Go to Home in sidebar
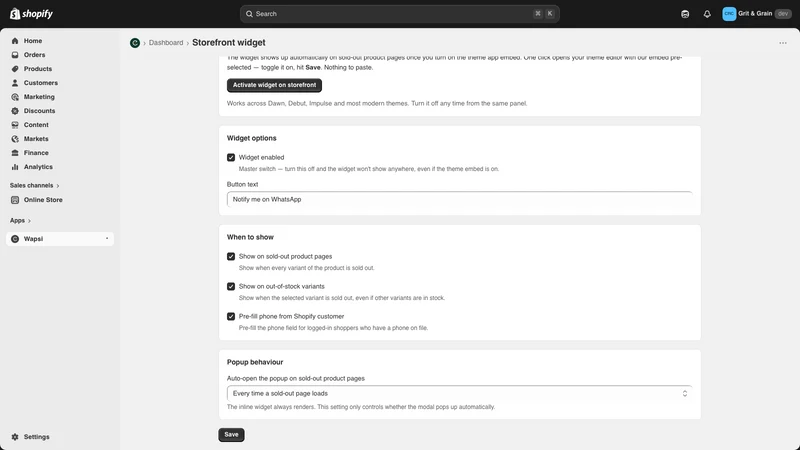This screenshot has height=450, width=800. coord(33,41)
